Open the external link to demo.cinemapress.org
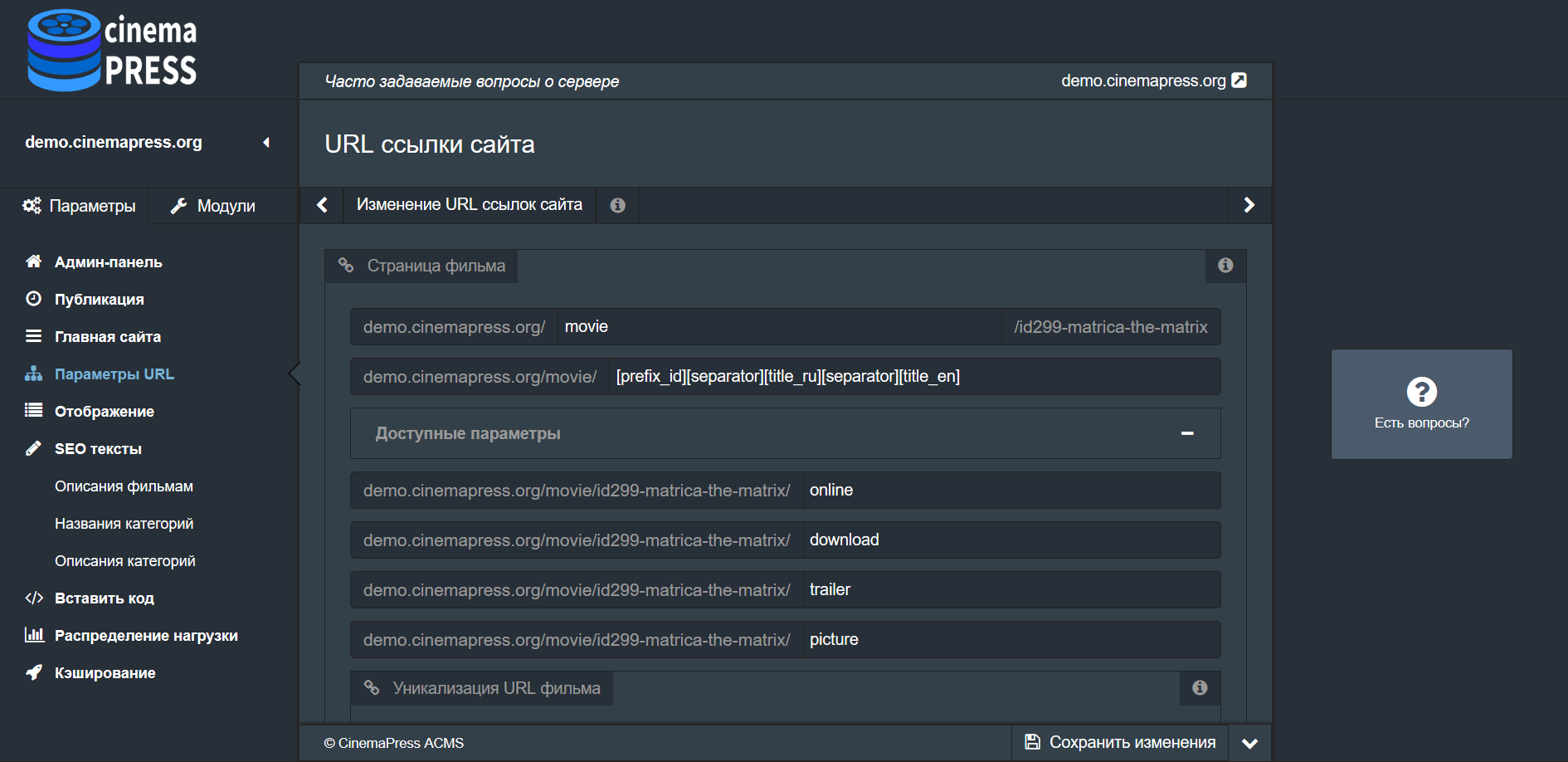 click(1240, 81)
